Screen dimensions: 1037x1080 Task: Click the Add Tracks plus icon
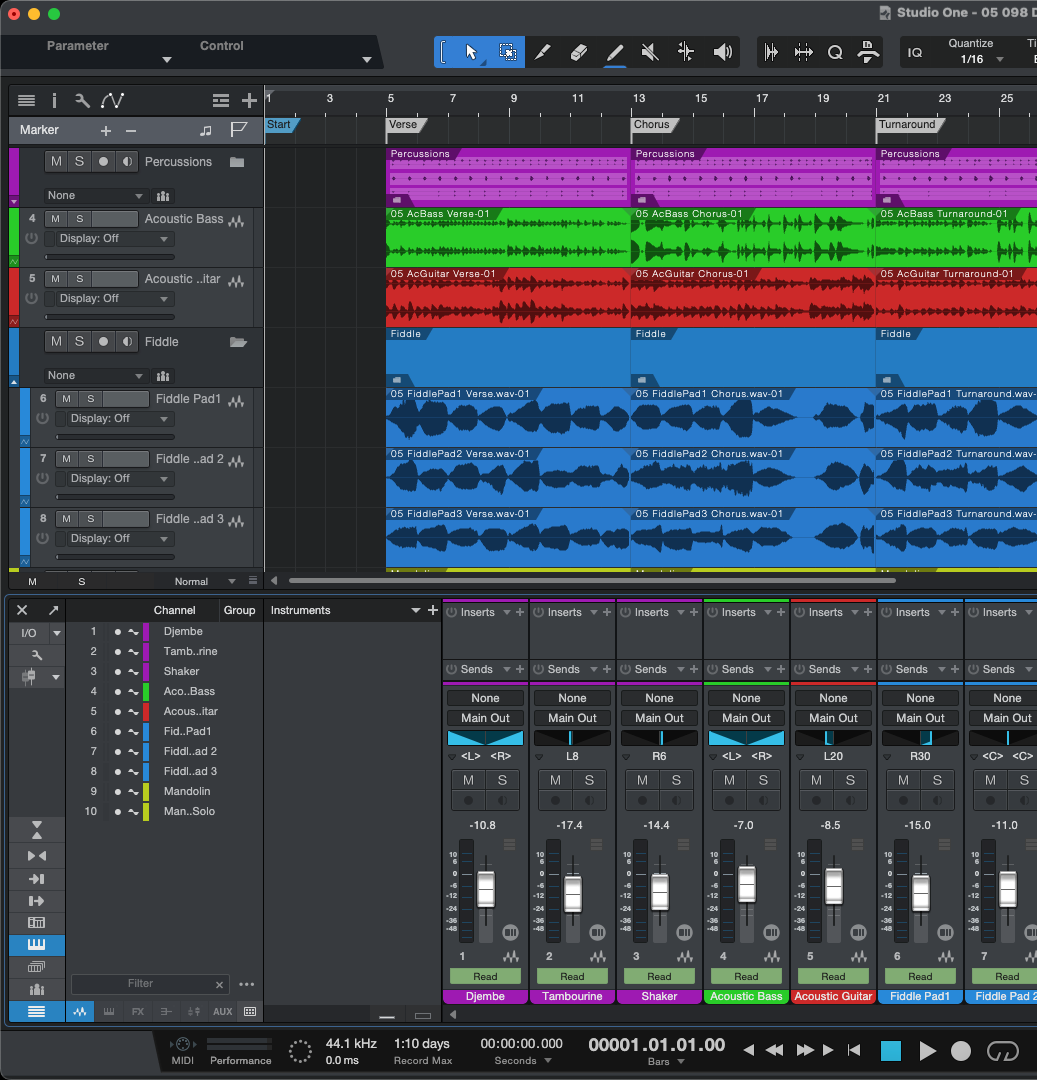[249, 101]
